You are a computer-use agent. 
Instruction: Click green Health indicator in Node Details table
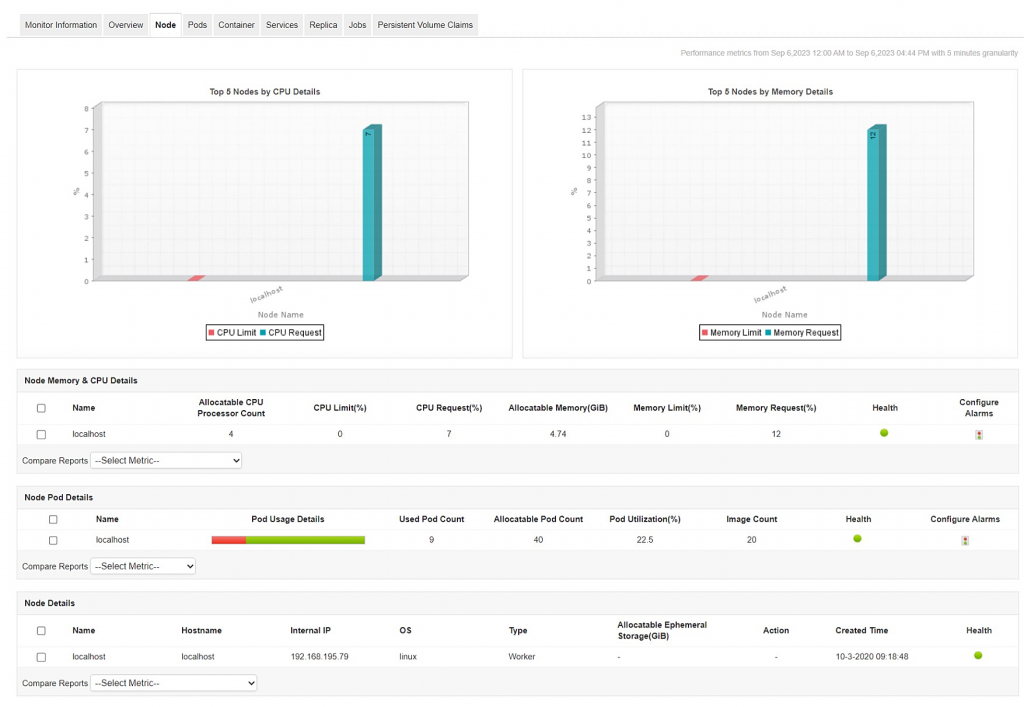click(977, 656)
